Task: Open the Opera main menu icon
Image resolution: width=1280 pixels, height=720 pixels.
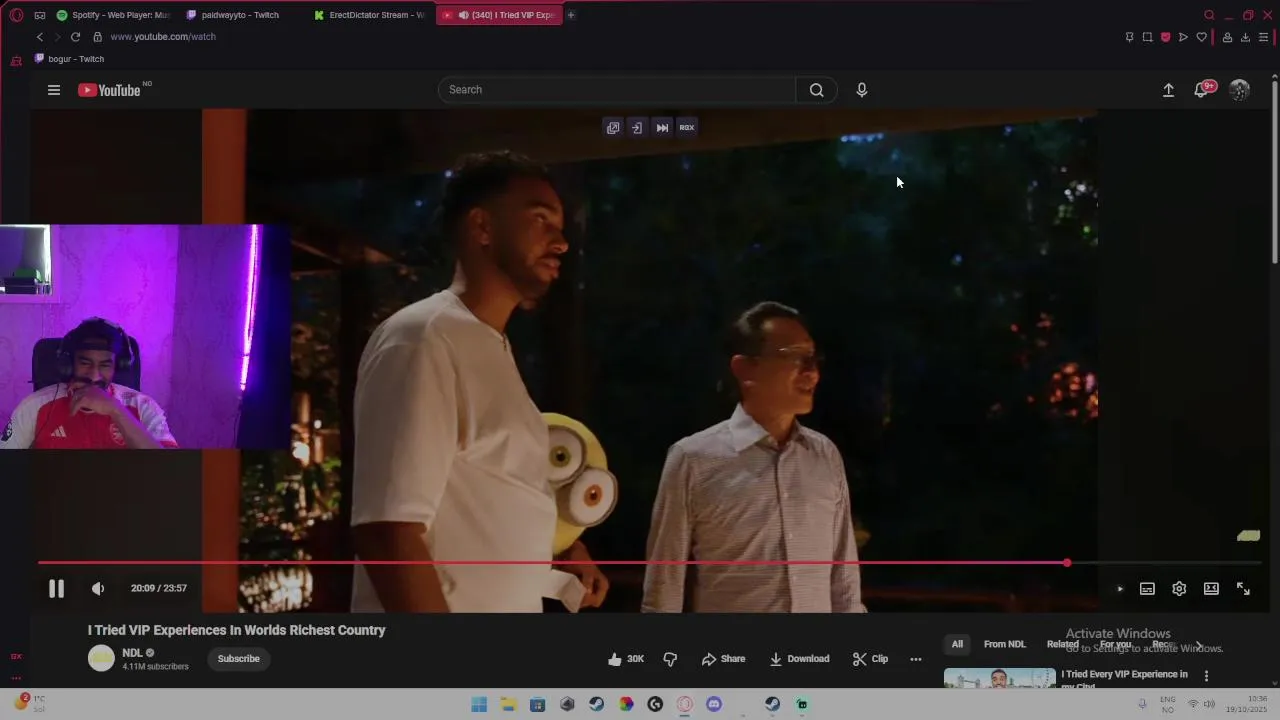Action: pyautogui.click(x=16, y=15)
